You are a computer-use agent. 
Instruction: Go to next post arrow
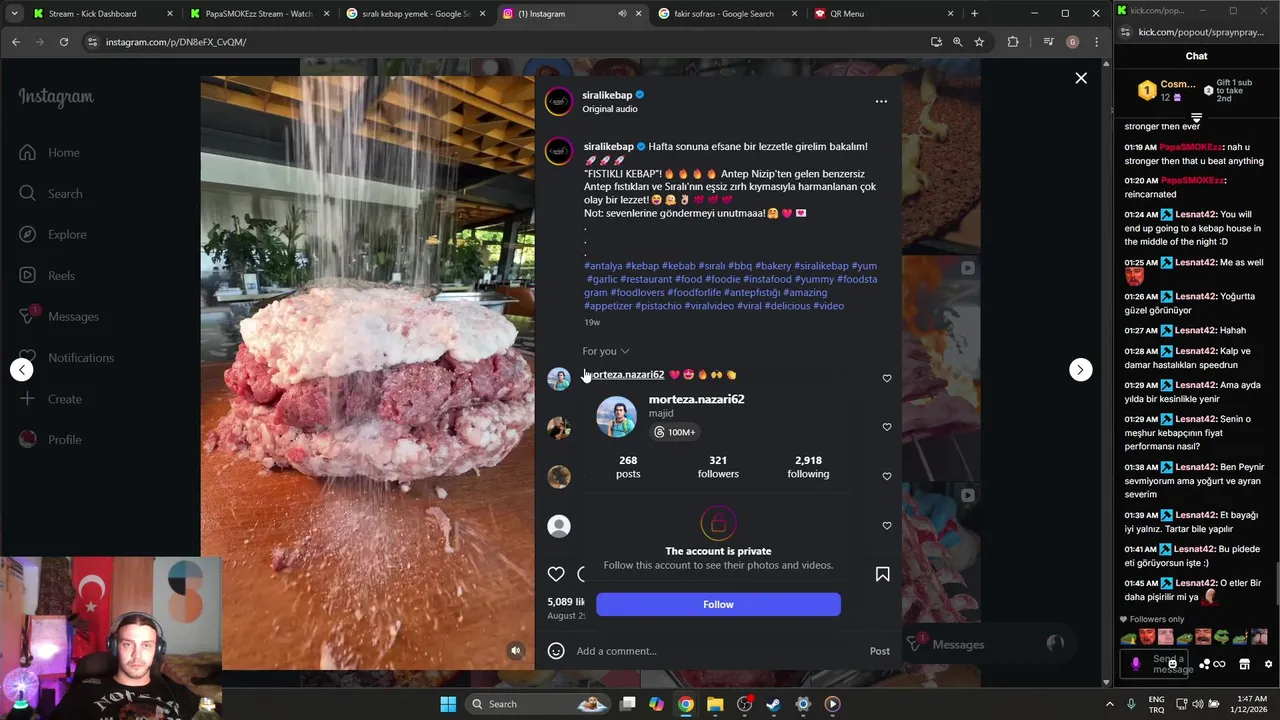tap(1080, 370)
